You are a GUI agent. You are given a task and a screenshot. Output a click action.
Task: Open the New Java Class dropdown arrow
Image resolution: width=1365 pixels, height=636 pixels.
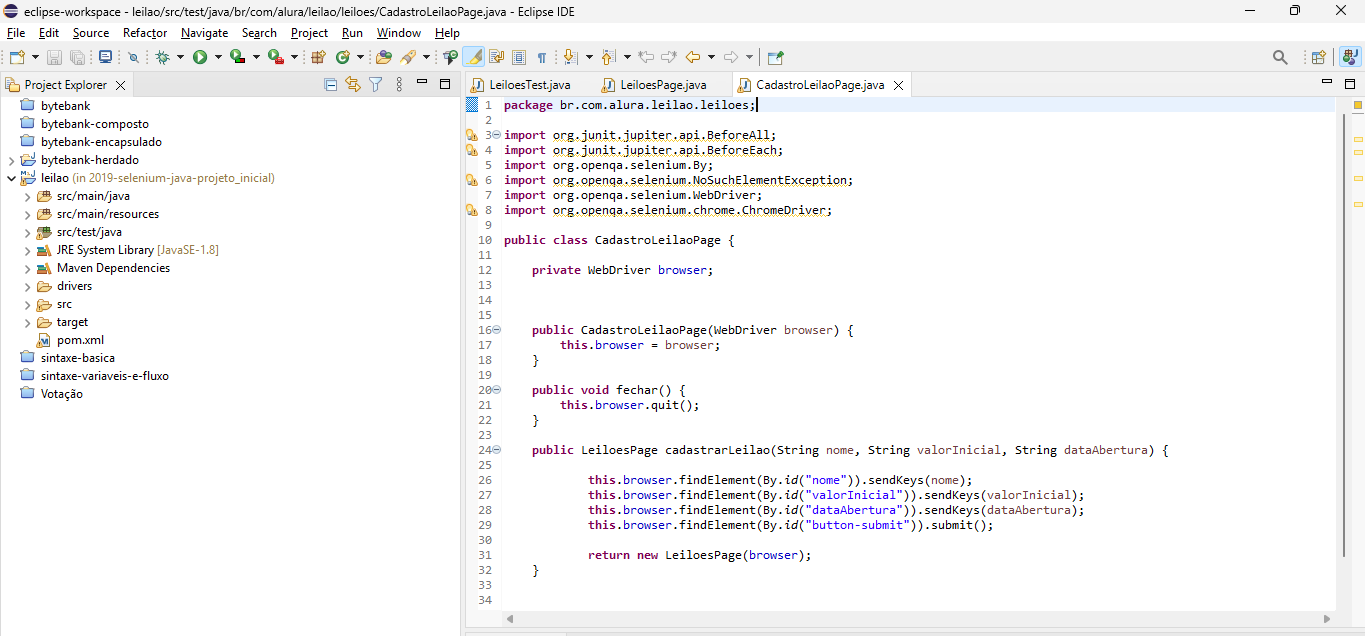[x=360, y=57]
